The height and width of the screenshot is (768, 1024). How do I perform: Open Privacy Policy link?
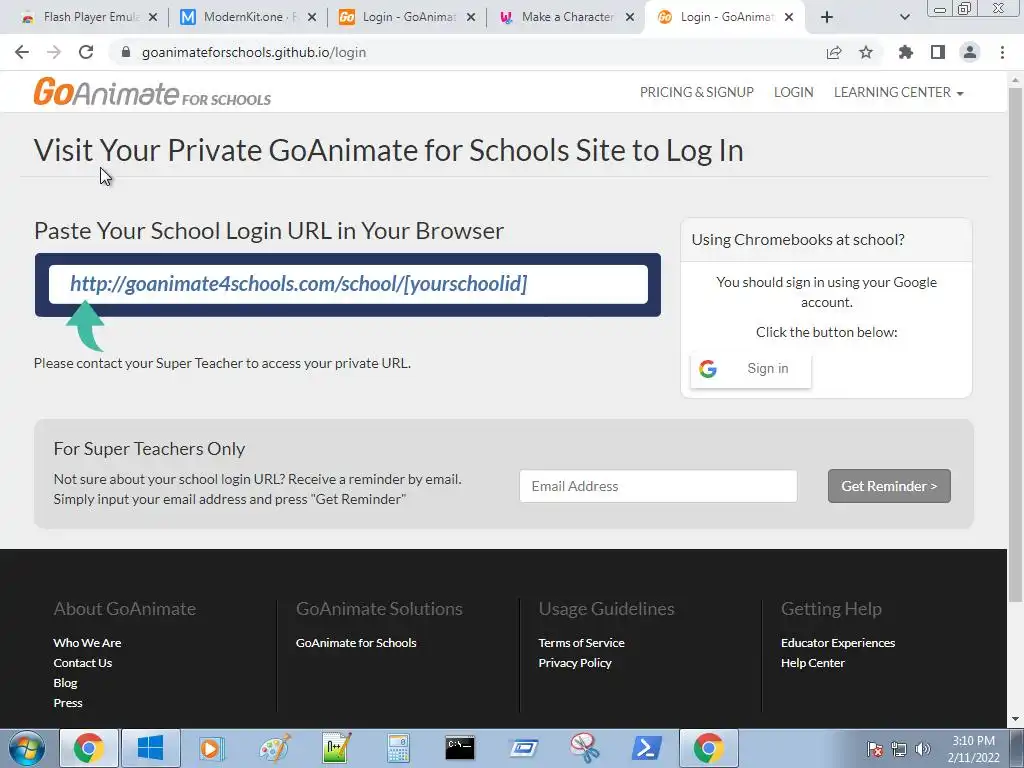[x=575, y=663]
